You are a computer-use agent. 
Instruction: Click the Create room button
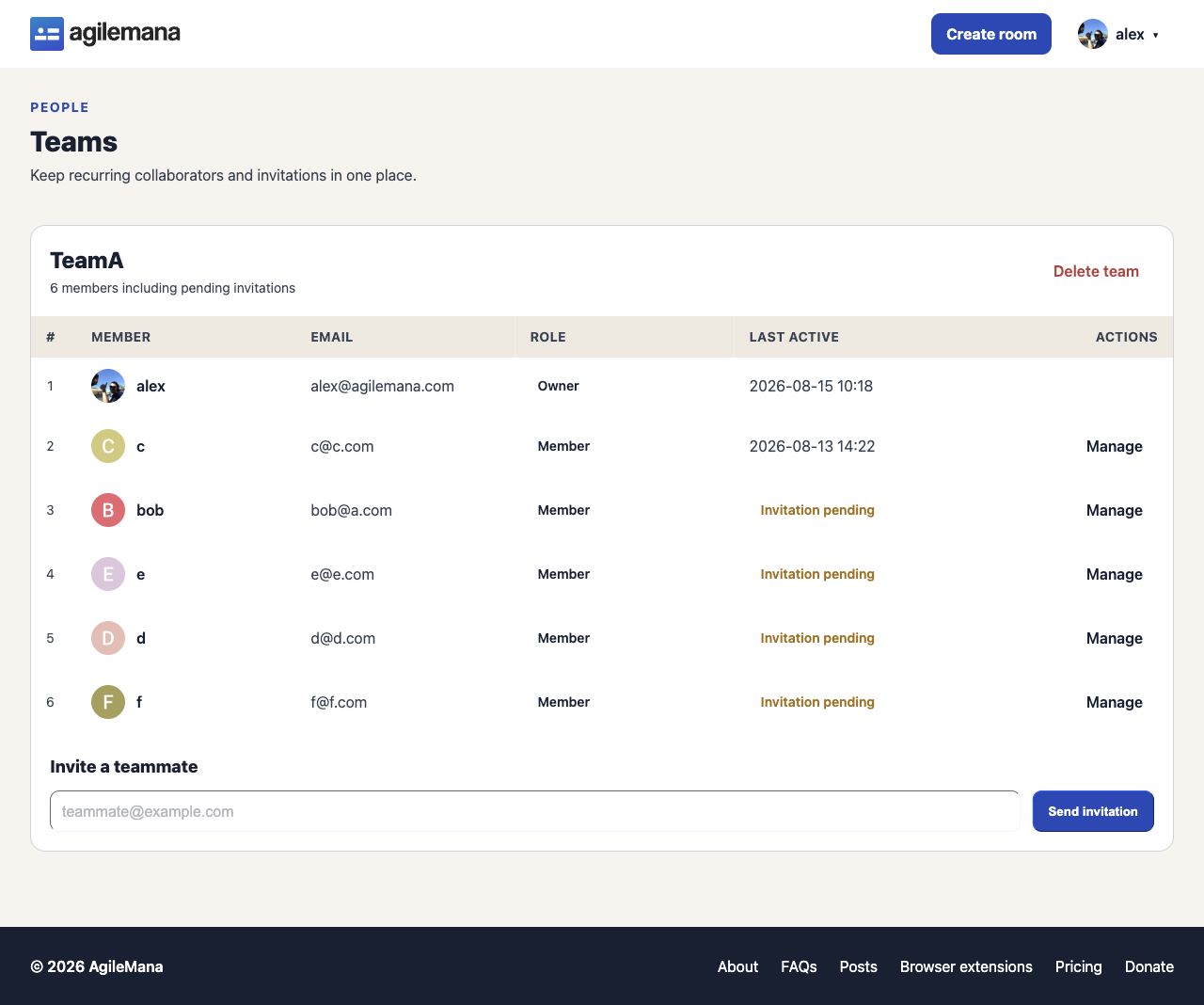click(991, 34)
